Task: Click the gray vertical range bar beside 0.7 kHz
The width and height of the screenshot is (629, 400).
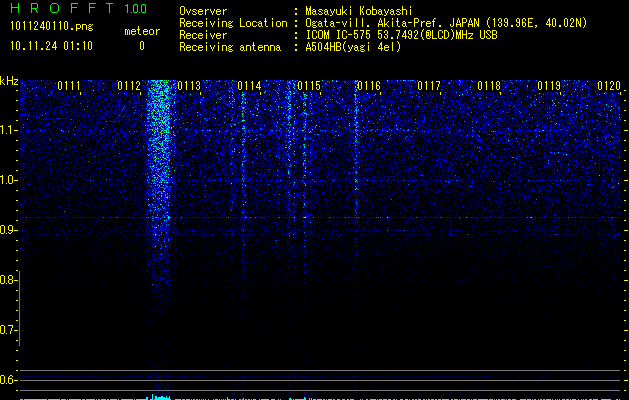Action: 19,308
